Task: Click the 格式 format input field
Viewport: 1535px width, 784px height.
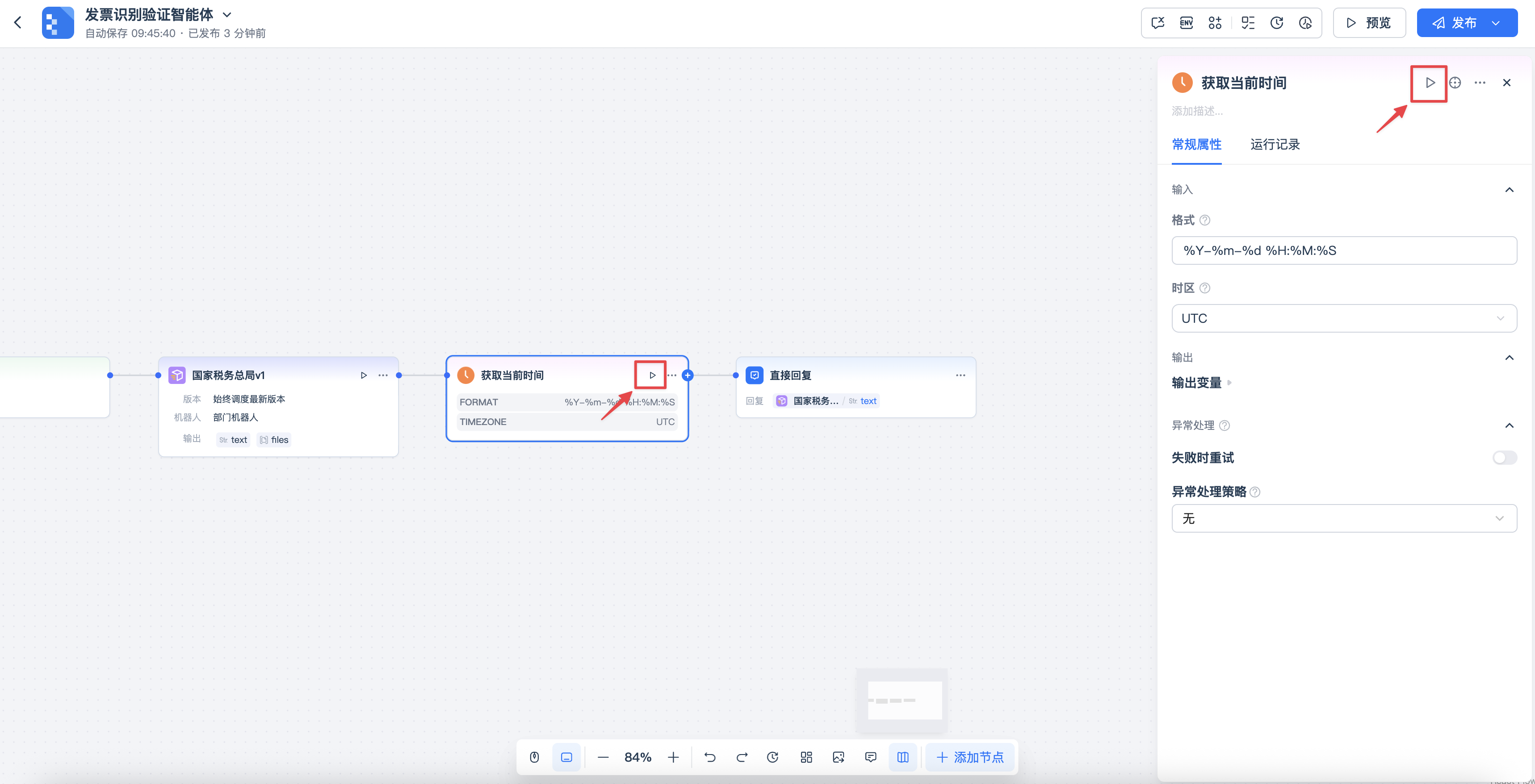Action: (x=1344, y=251)
